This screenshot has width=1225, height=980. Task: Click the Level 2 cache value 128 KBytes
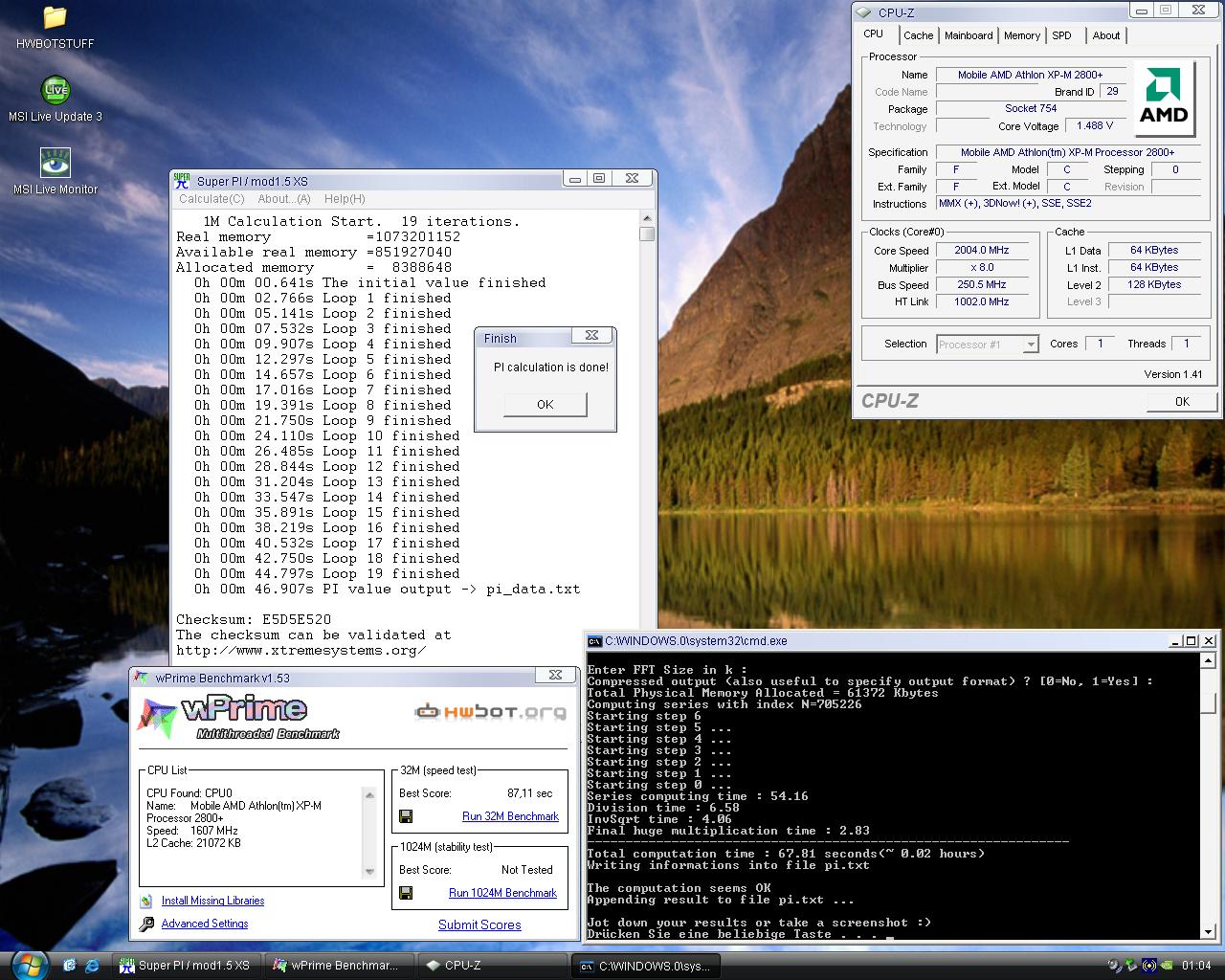coord(1155,284)
